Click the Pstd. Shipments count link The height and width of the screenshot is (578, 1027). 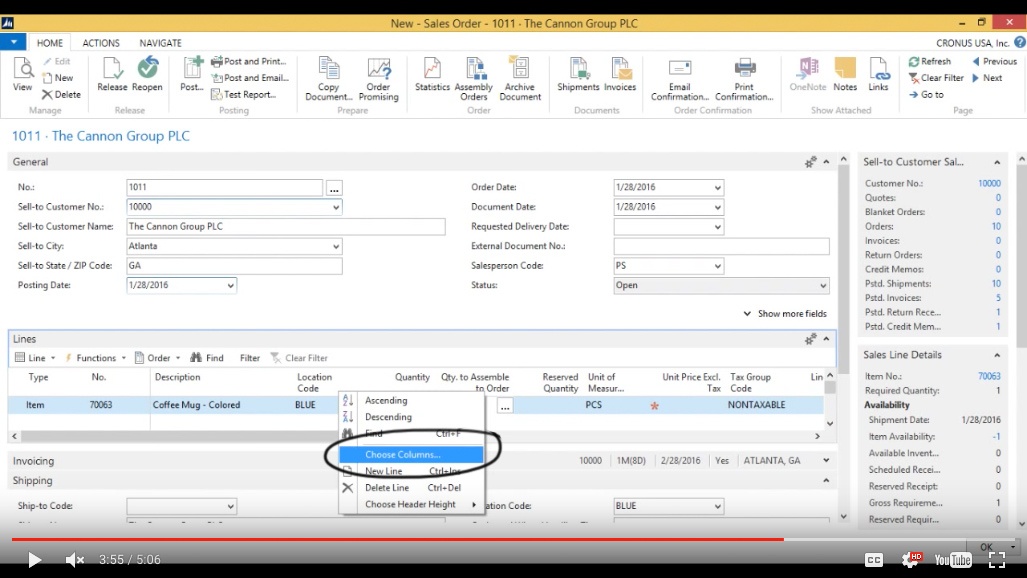tap(996, 284)
